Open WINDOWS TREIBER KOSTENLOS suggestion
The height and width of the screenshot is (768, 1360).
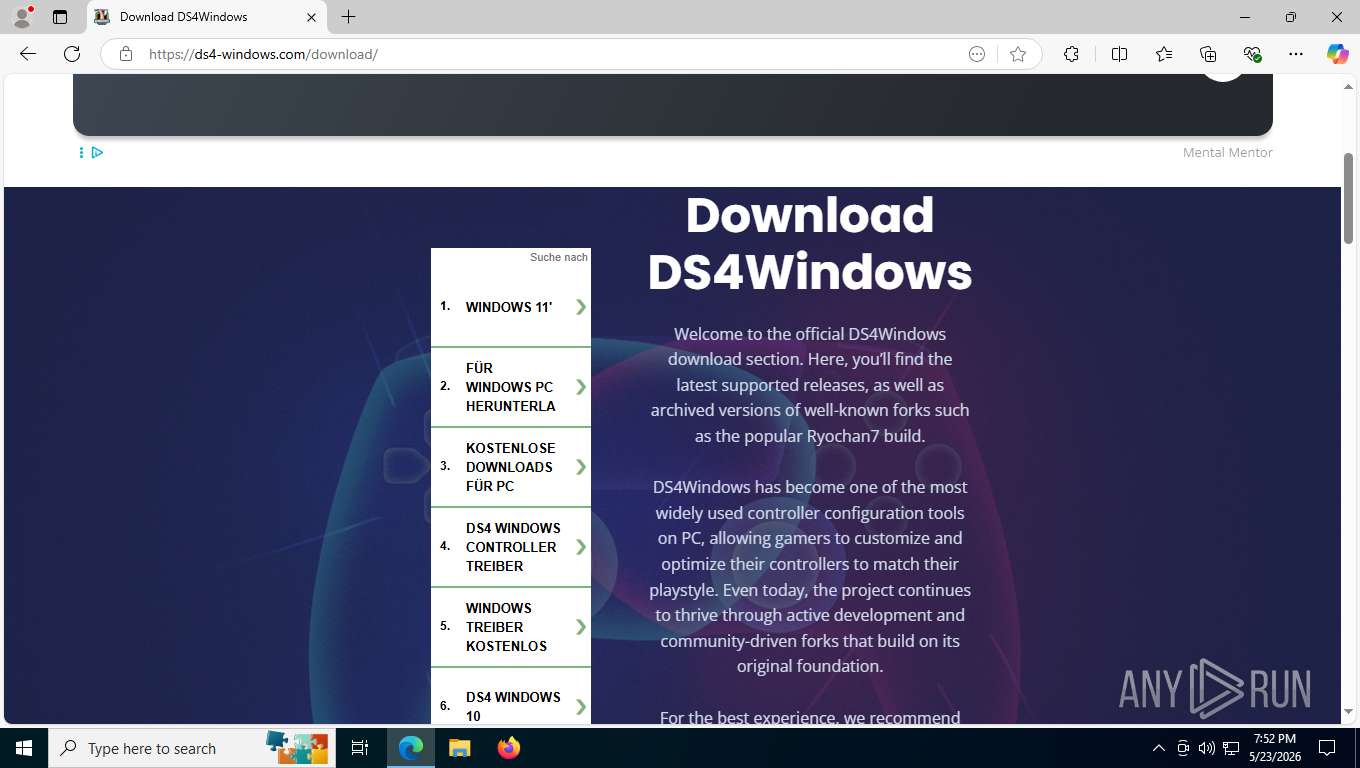pyautogui.click(x=511, y=627)
